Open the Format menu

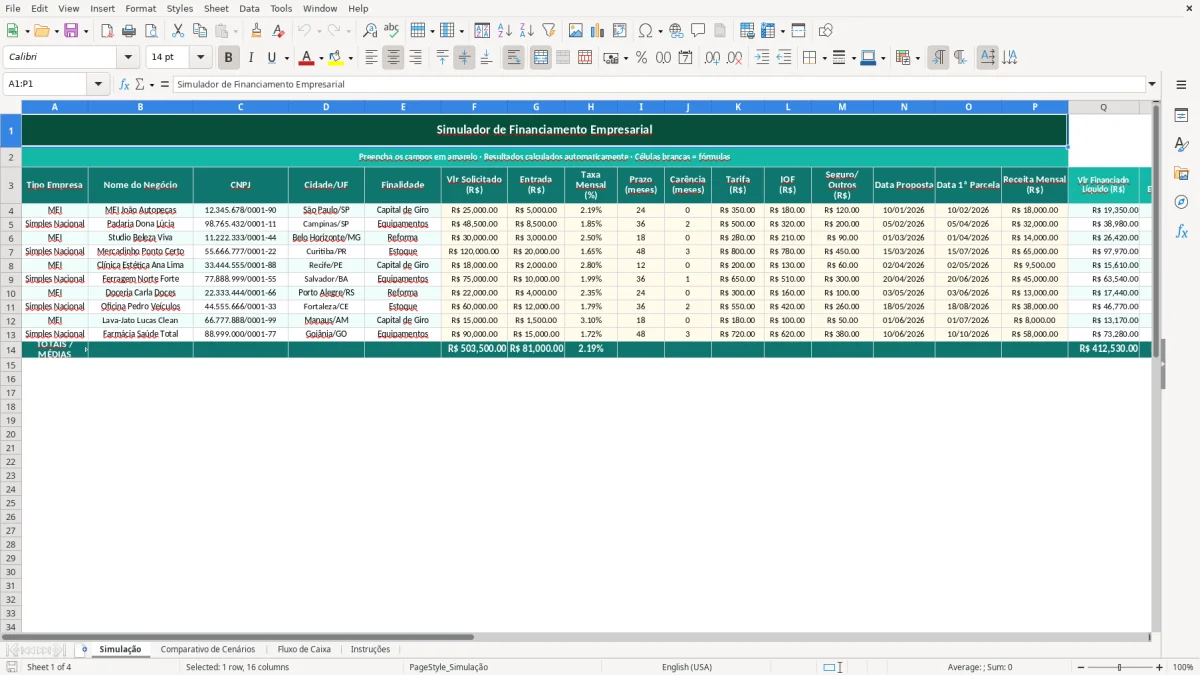(140, 8)
